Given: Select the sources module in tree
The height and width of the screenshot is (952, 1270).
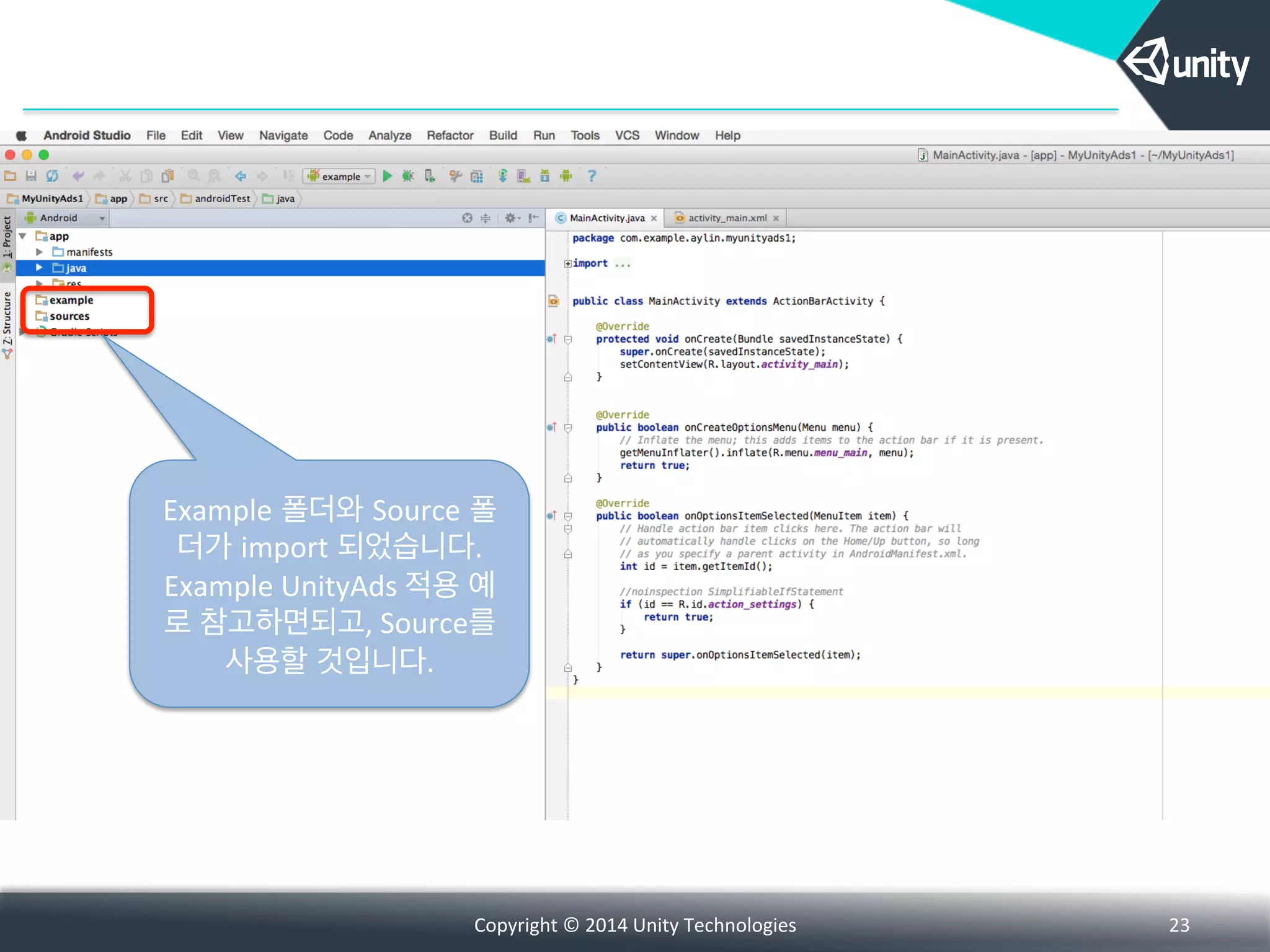Looking at the screenshot, I should pyautogui.click(x=63, y=316).
